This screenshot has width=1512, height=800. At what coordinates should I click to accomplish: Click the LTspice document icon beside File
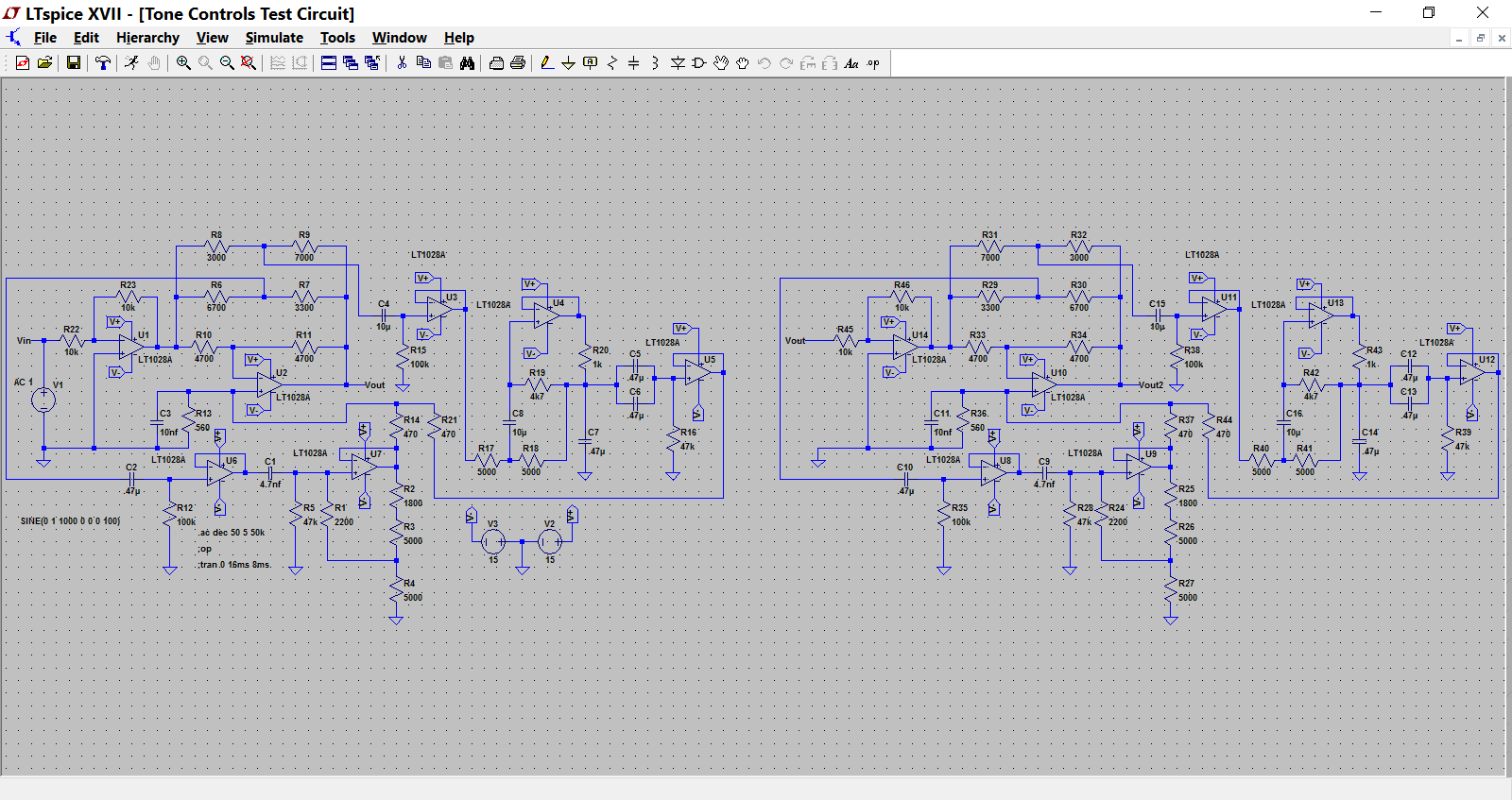coord(13,38)
